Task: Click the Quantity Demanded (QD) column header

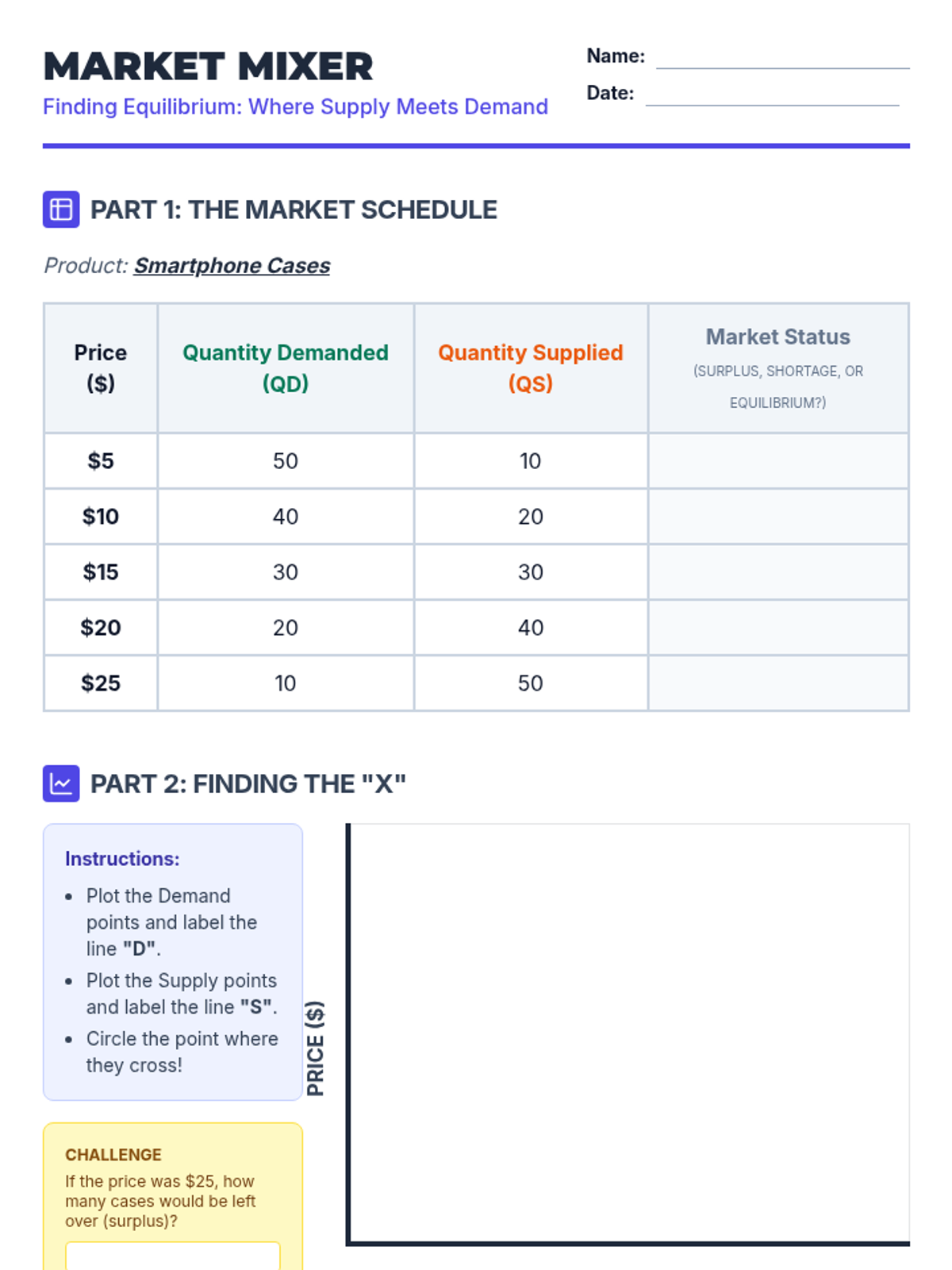Action: click(x=286, y=368)
